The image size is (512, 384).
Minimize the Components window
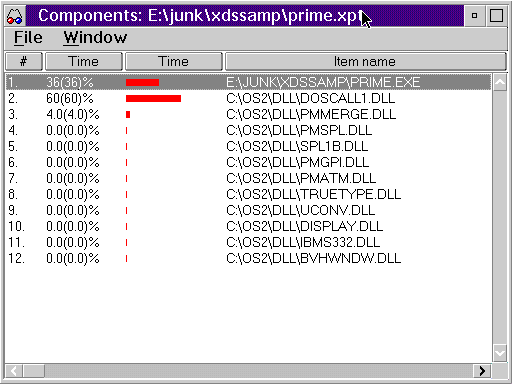(474, 16)
